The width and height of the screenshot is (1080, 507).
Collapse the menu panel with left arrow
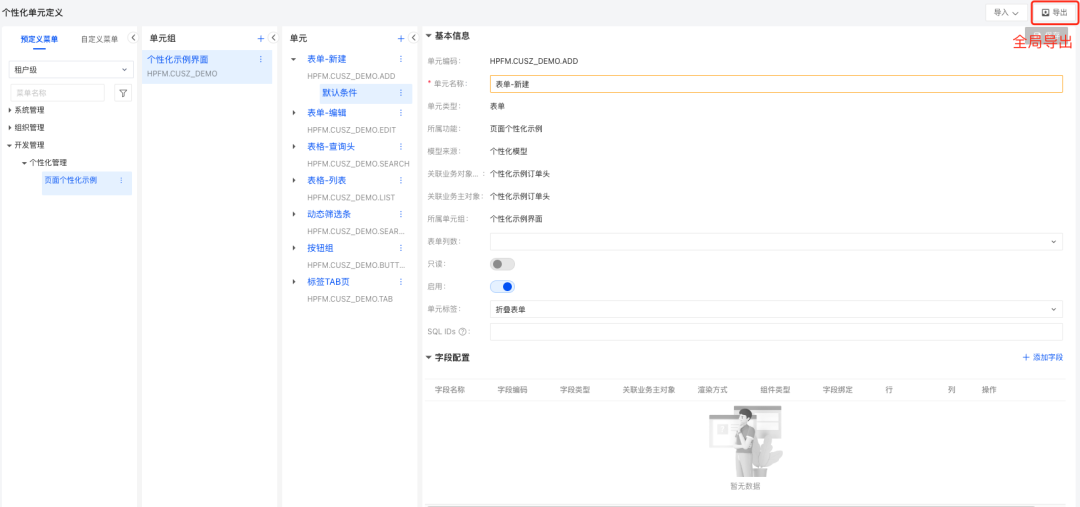click(133, 38)
